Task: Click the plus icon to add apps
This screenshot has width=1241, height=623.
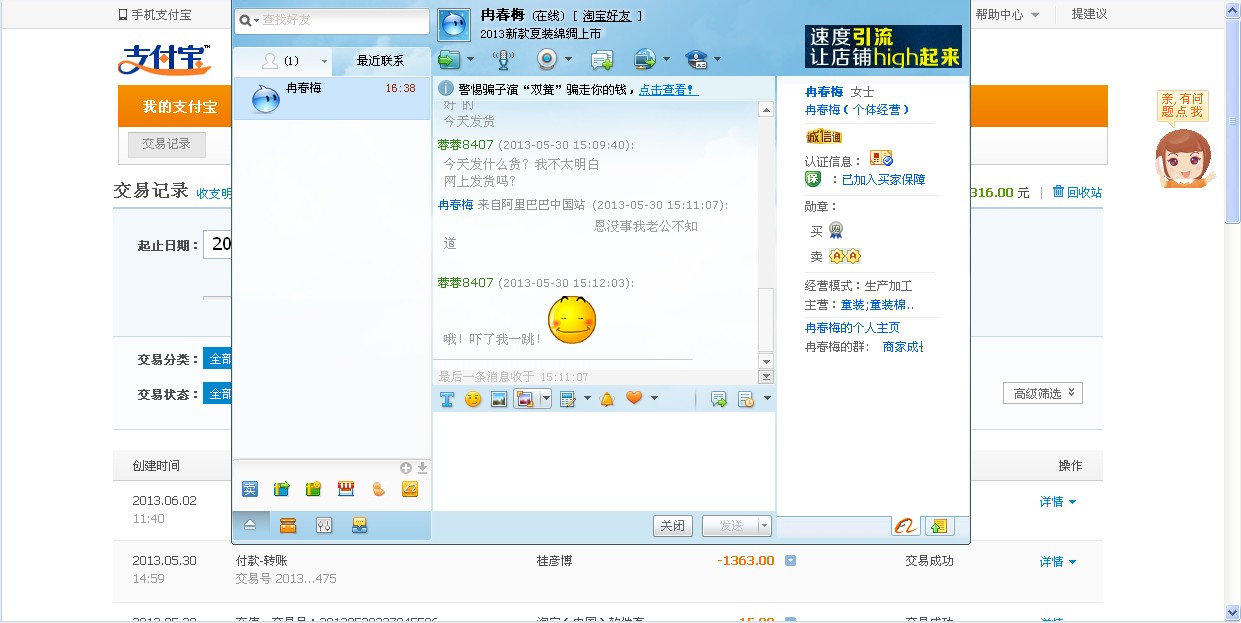Action: [x=406, y=467]
